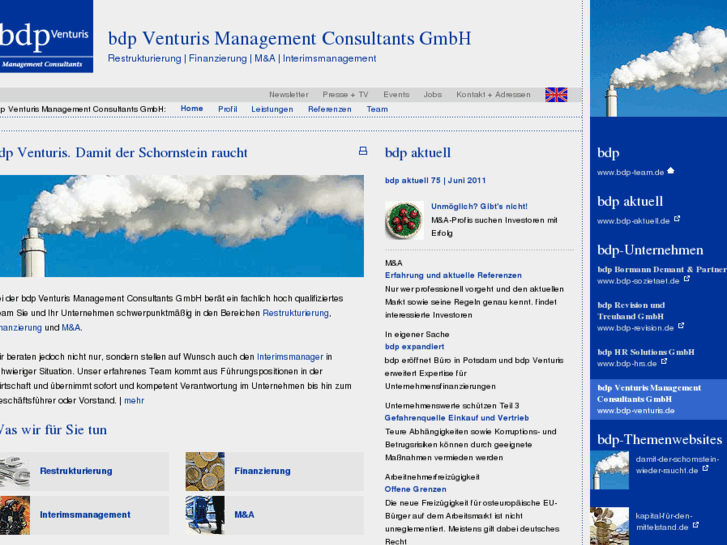
Task: Click the wrenches icon beside Restrukturierung
Action: [15, 471]
